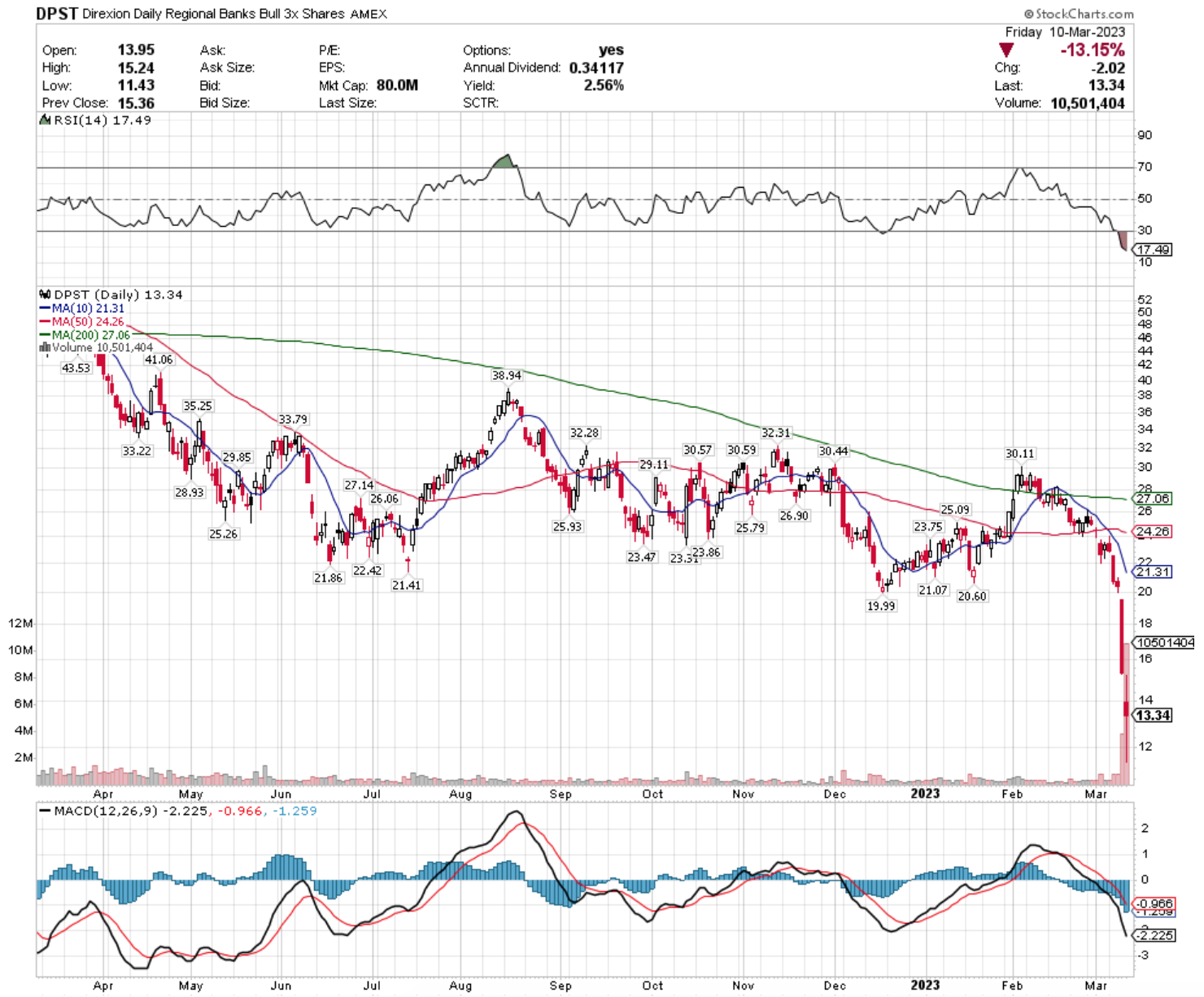Click the -13.15% percent change value

click(1093, 50)
